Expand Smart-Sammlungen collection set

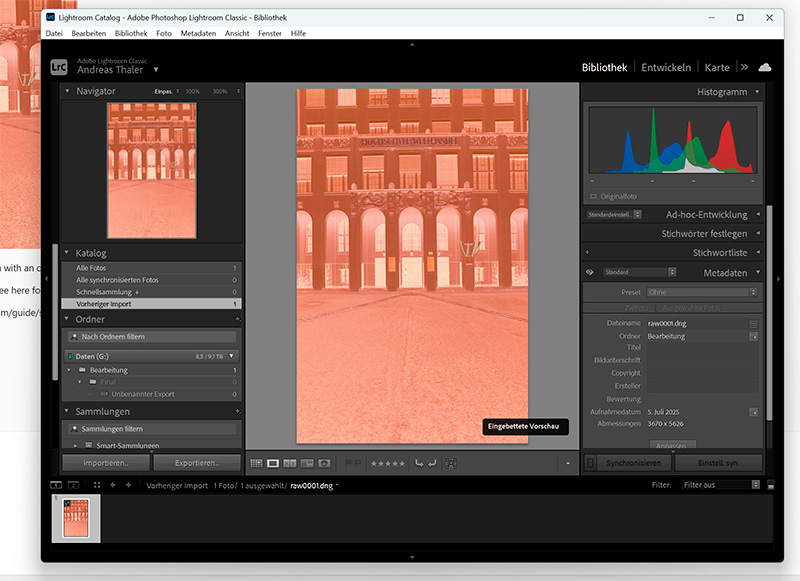coord(76,446)
